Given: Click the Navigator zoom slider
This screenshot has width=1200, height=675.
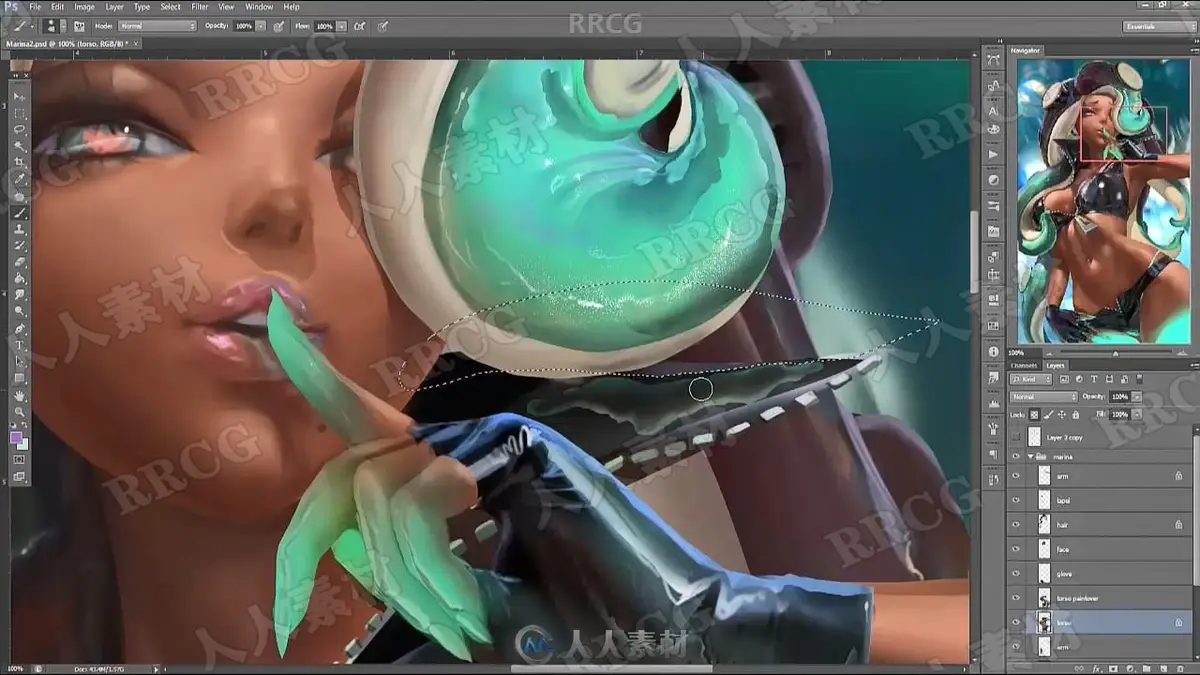Looking at the screenshot, I should [x=1116, y=353].
